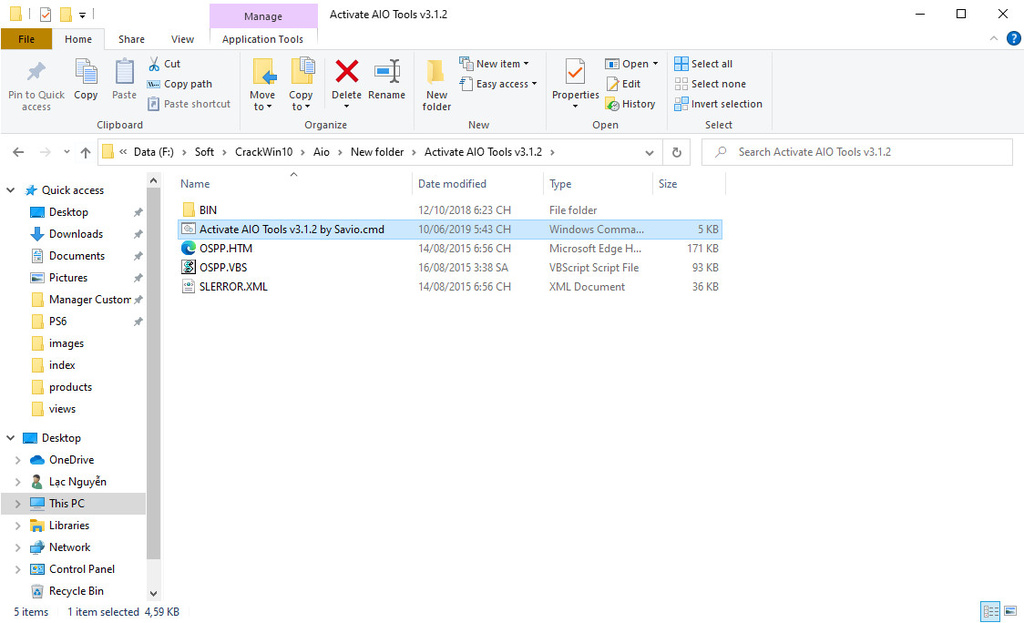Expand the This PC tree node
The height and width of the screenshot is (623, 1024).
coord(18,503)
